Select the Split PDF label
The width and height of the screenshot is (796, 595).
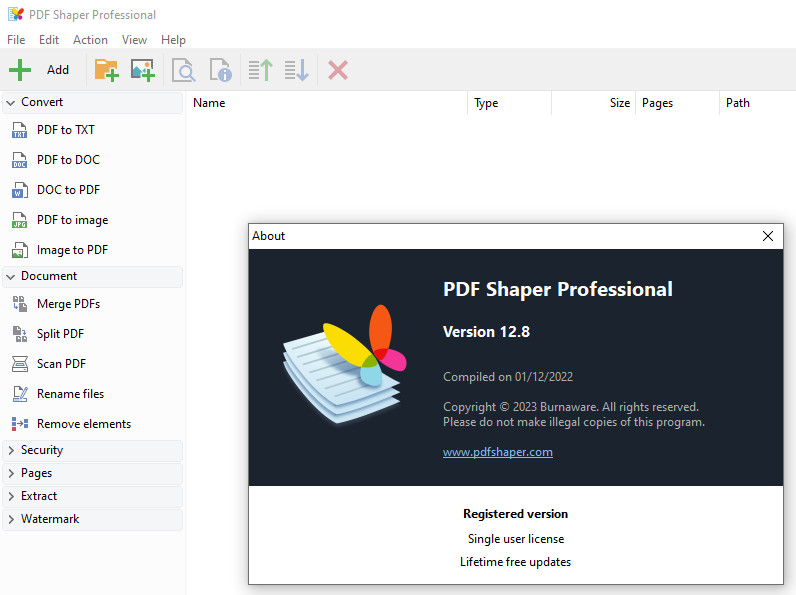(60, 334)
